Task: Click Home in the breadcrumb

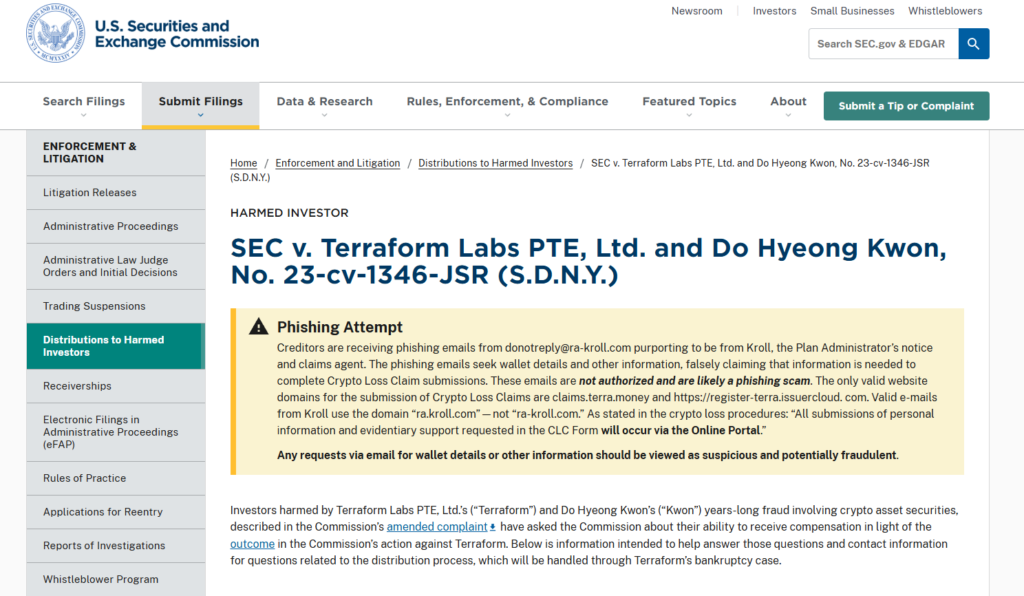Action: click(x=244, y=163)
